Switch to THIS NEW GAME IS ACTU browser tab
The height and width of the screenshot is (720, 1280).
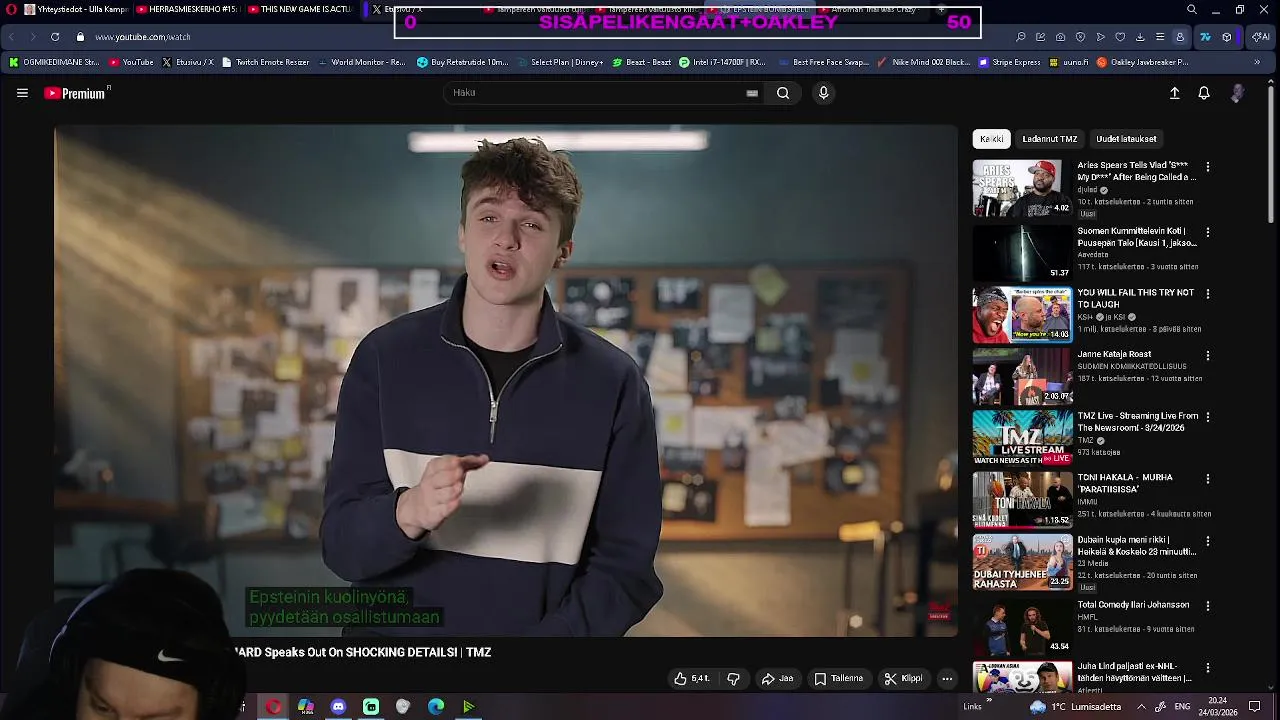point(300,9)
